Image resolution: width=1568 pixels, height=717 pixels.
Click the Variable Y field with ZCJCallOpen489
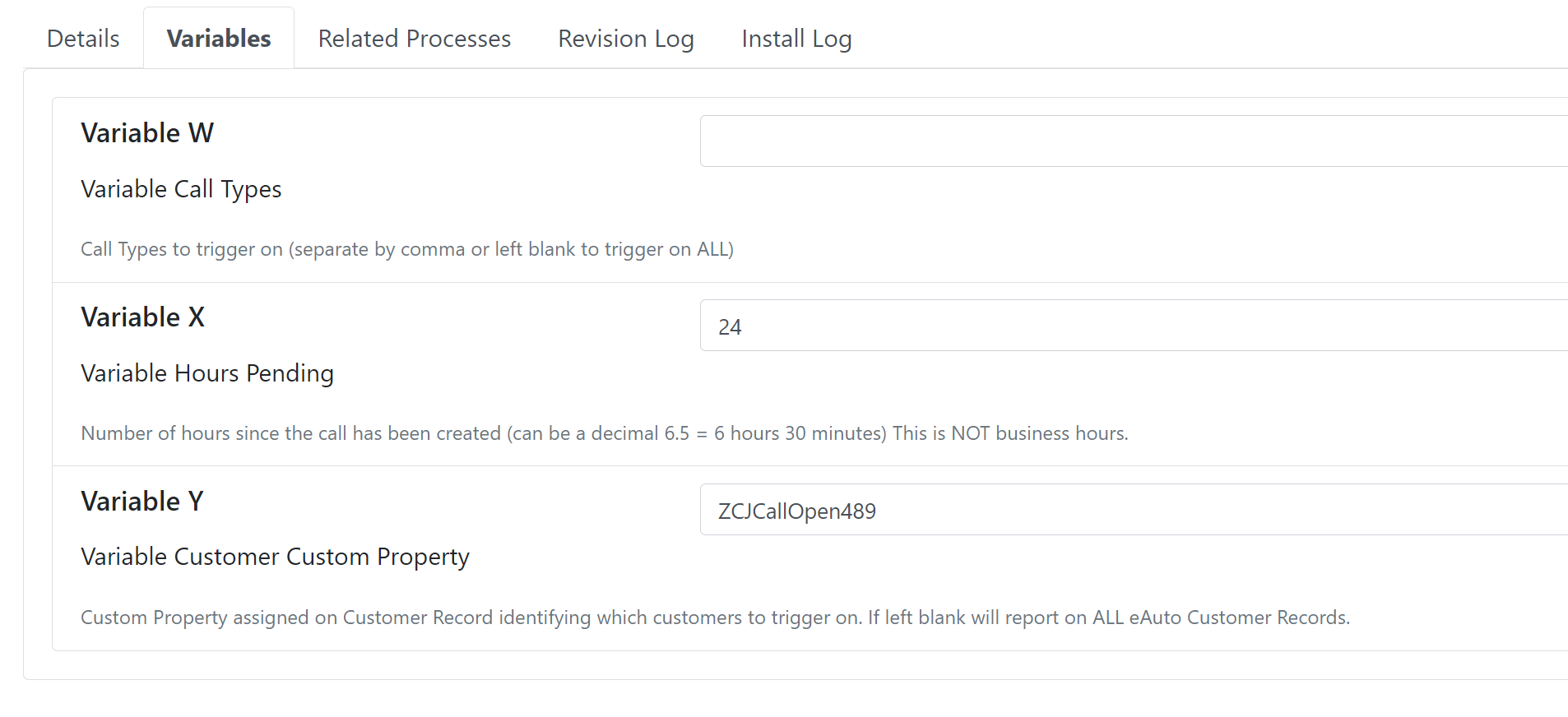pyautogui.click(x=1134, y=510)
